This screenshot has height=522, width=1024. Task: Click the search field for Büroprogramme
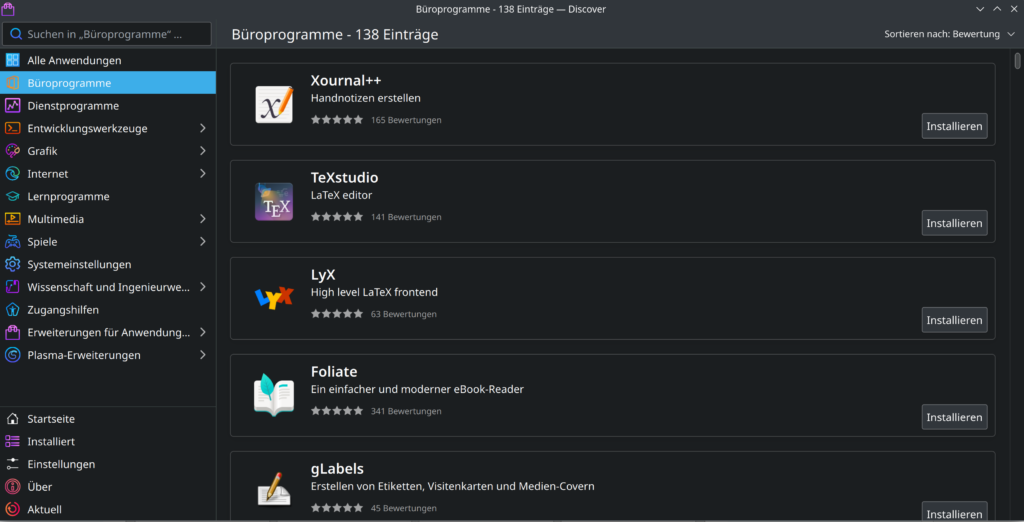pos(107,34)
